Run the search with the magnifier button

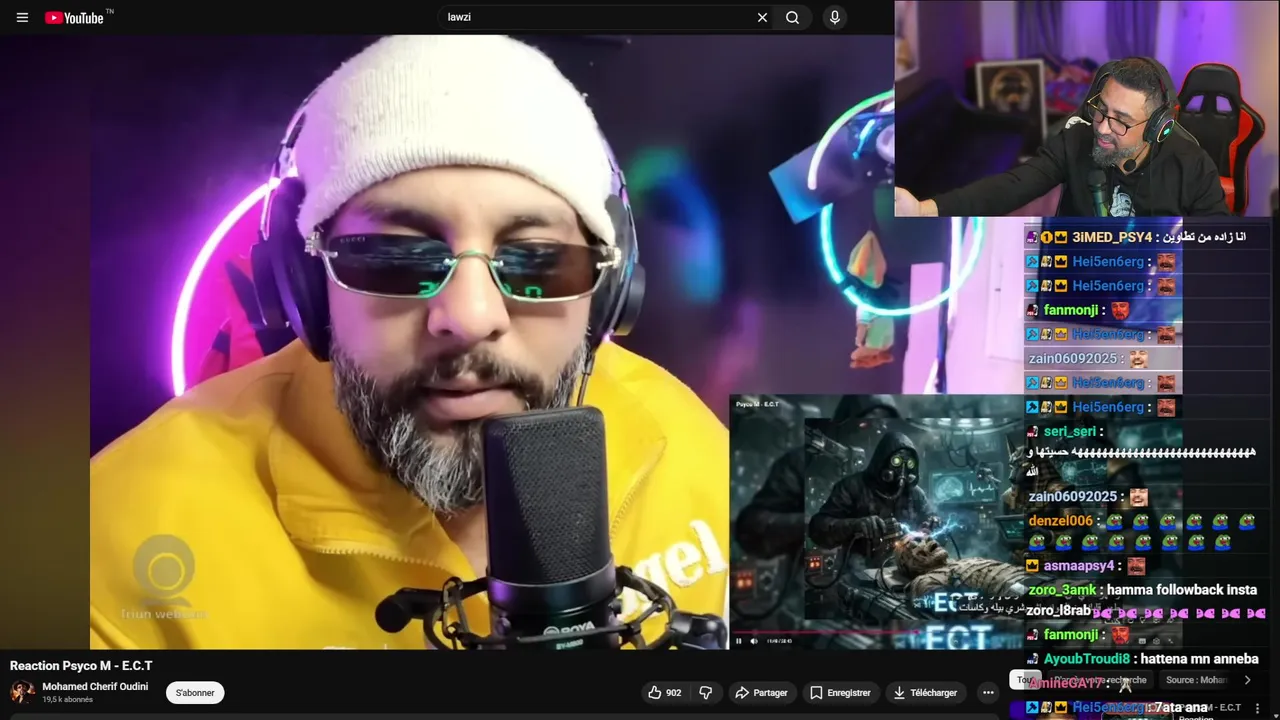[792, 17]
